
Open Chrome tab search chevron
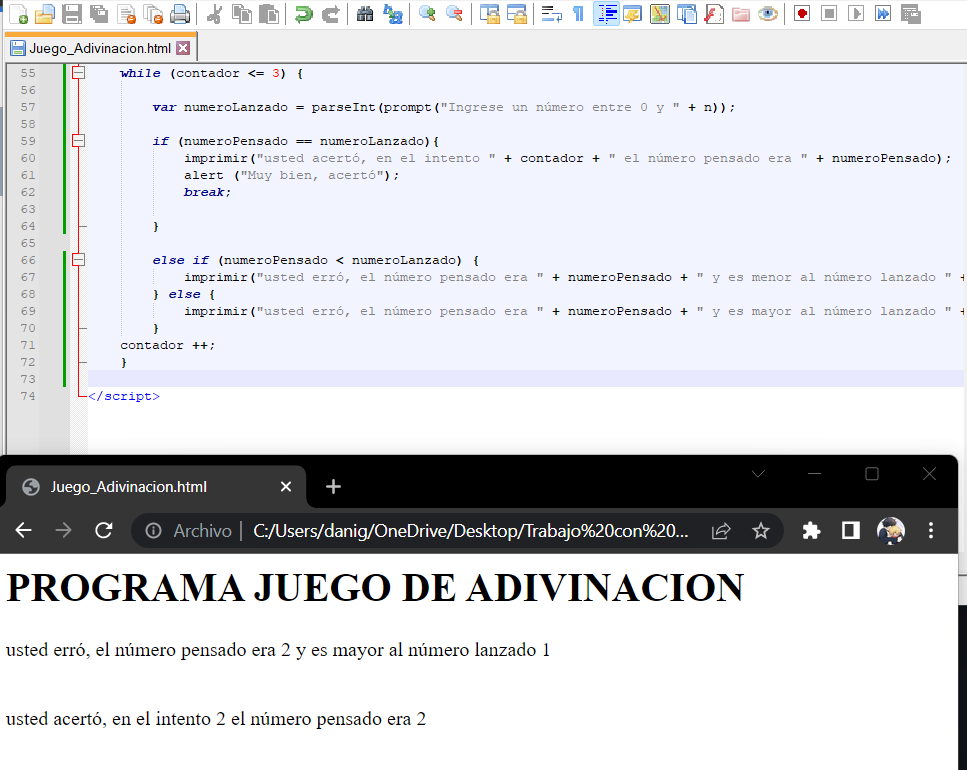click(x=759, y=473)
